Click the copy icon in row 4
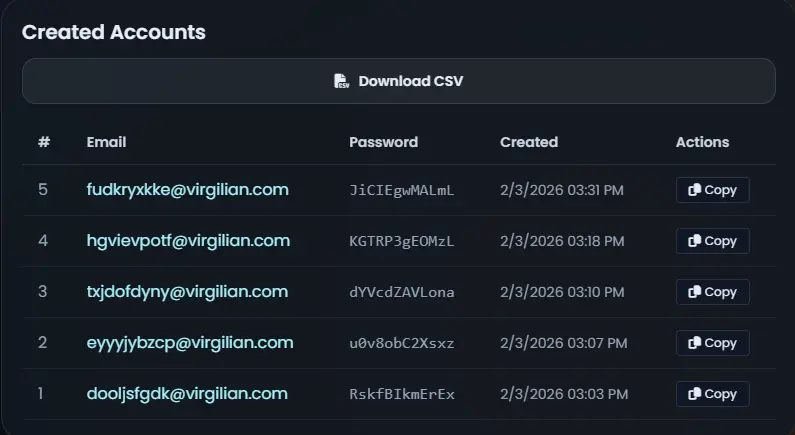The height and width of the screenshot is (435, 795). click(694, 241)
